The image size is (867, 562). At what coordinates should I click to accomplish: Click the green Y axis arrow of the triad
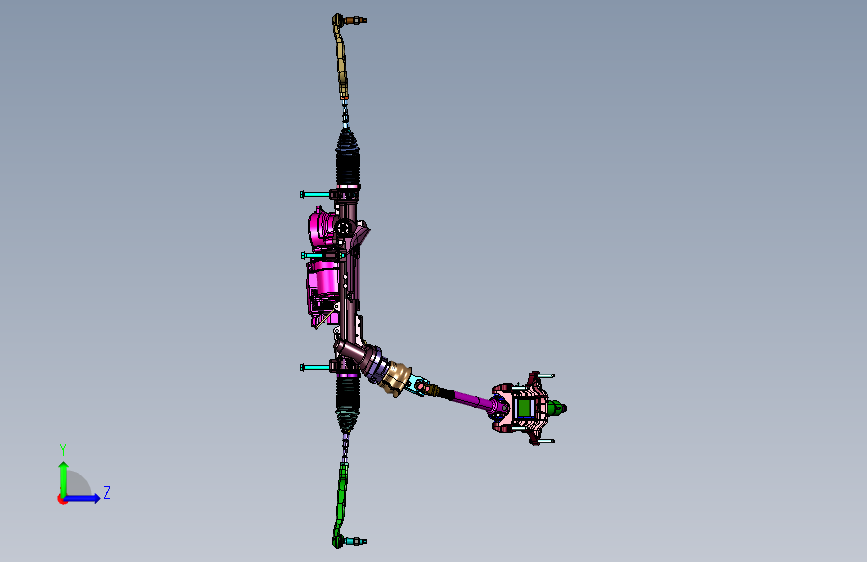tap(64, 478)
